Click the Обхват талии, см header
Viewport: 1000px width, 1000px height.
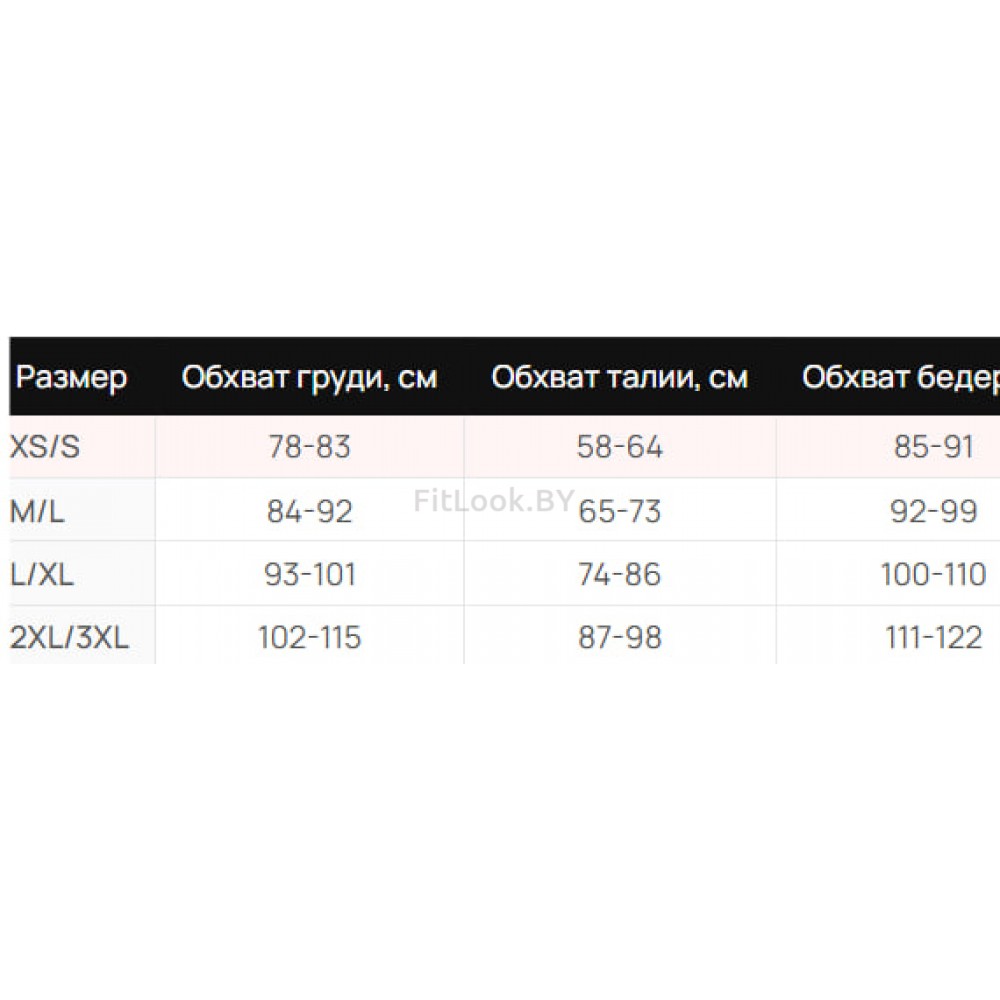pyautogui.click(x=619, y=377)
